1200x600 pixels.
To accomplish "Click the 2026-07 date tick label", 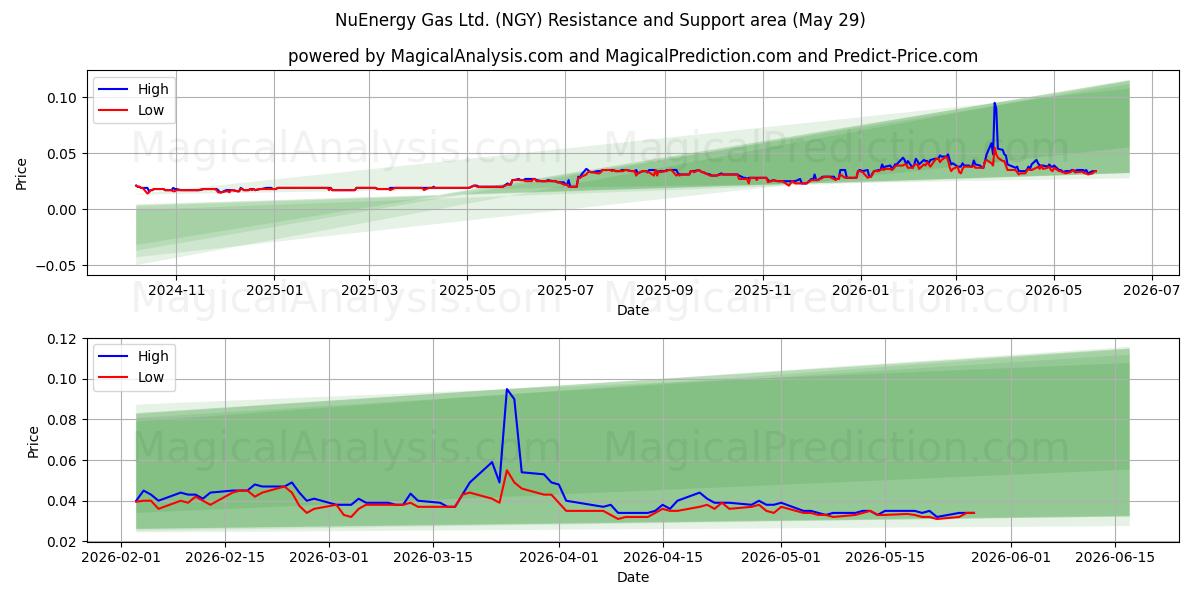I will coord(1152,290).
